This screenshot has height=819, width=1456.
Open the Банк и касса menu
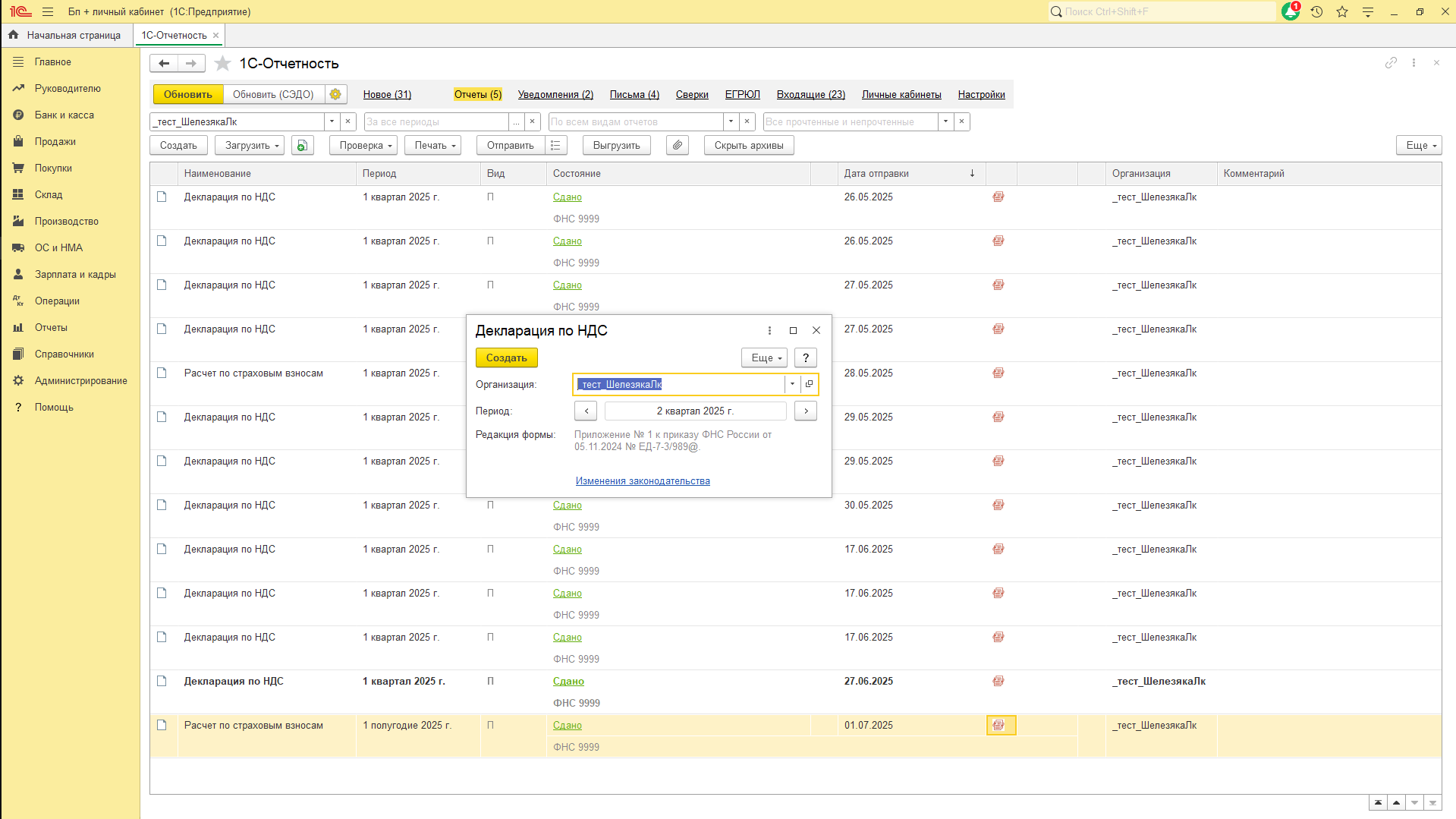[64, 115]
